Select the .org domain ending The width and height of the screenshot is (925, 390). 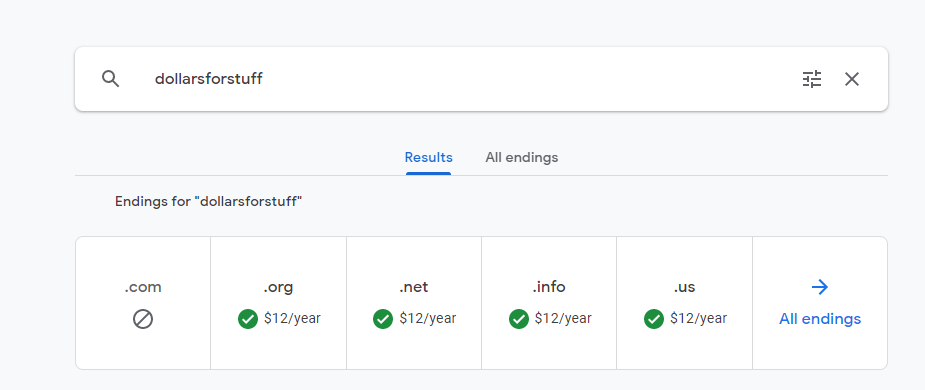point(278,303)
